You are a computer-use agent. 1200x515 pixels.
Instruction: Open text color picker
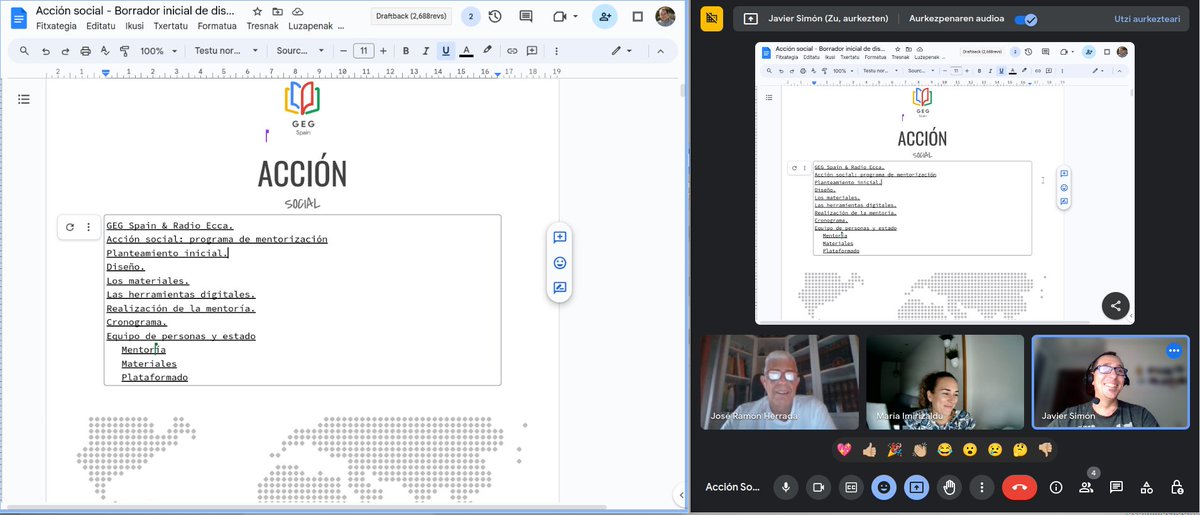coord(466,50)
